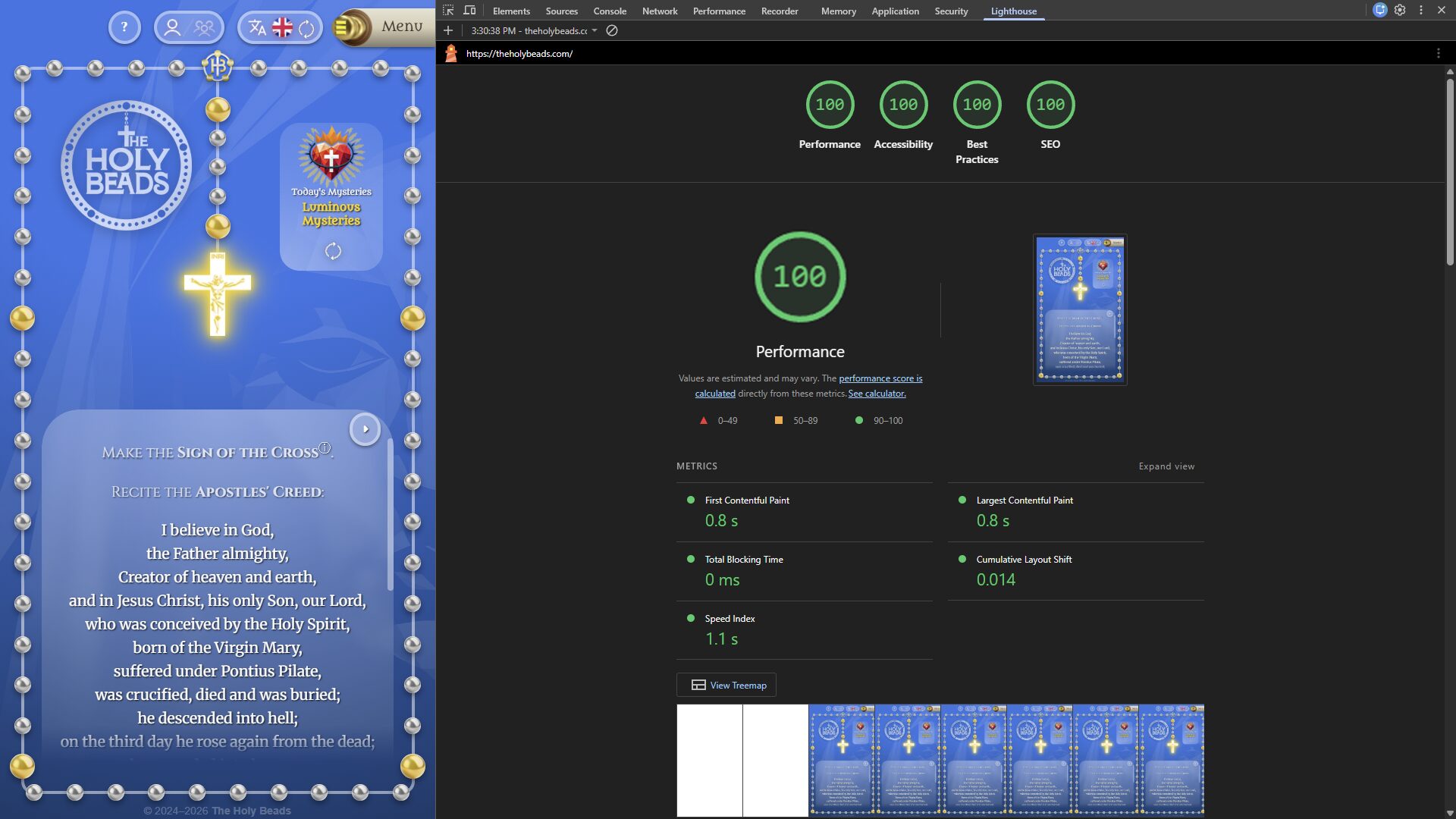This screenshot has width=1456, height=819.
Task: Click The Holy Beads logo
Action: click(x=127, y=165)
